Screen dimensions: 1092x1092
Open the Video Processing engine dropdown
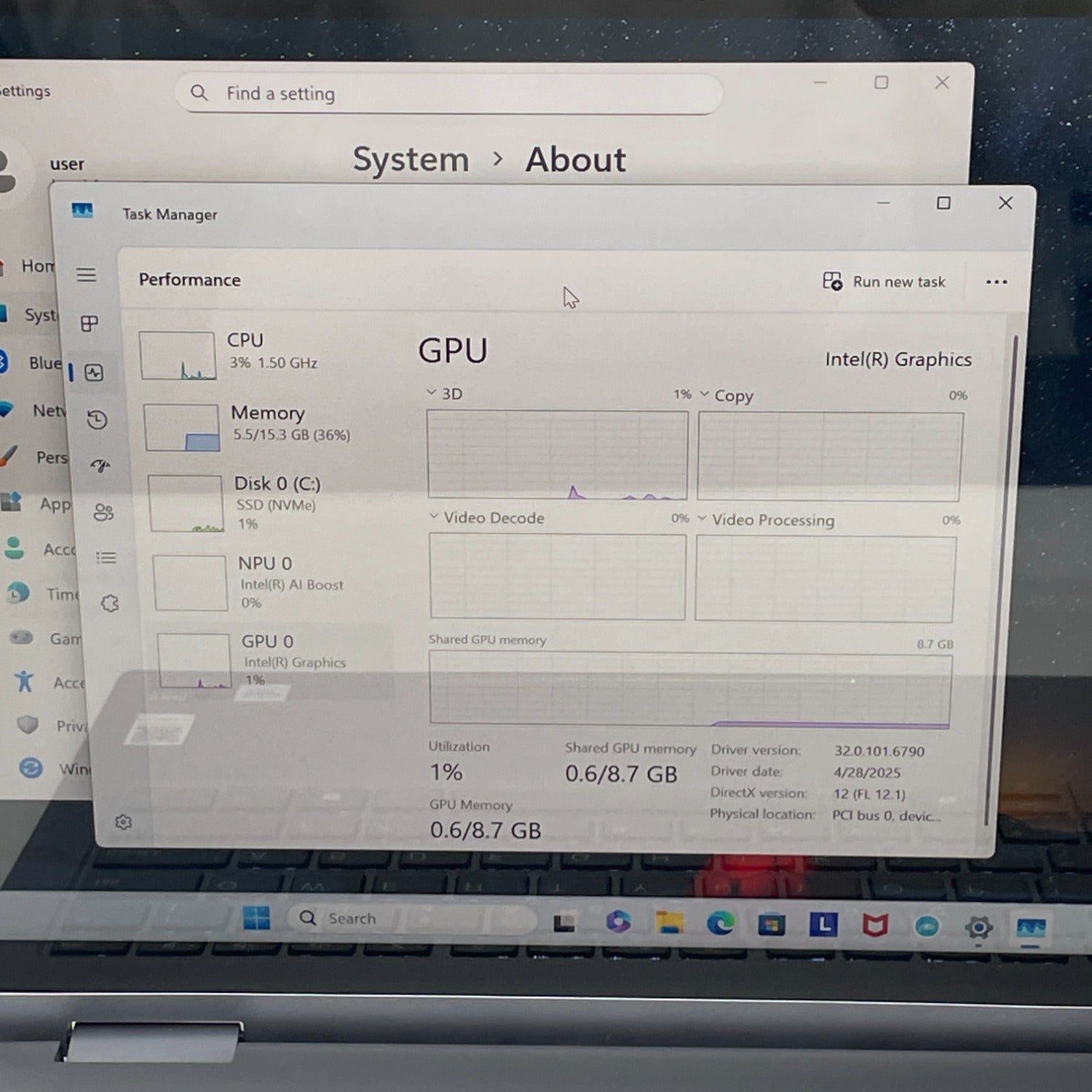point(702,519)
